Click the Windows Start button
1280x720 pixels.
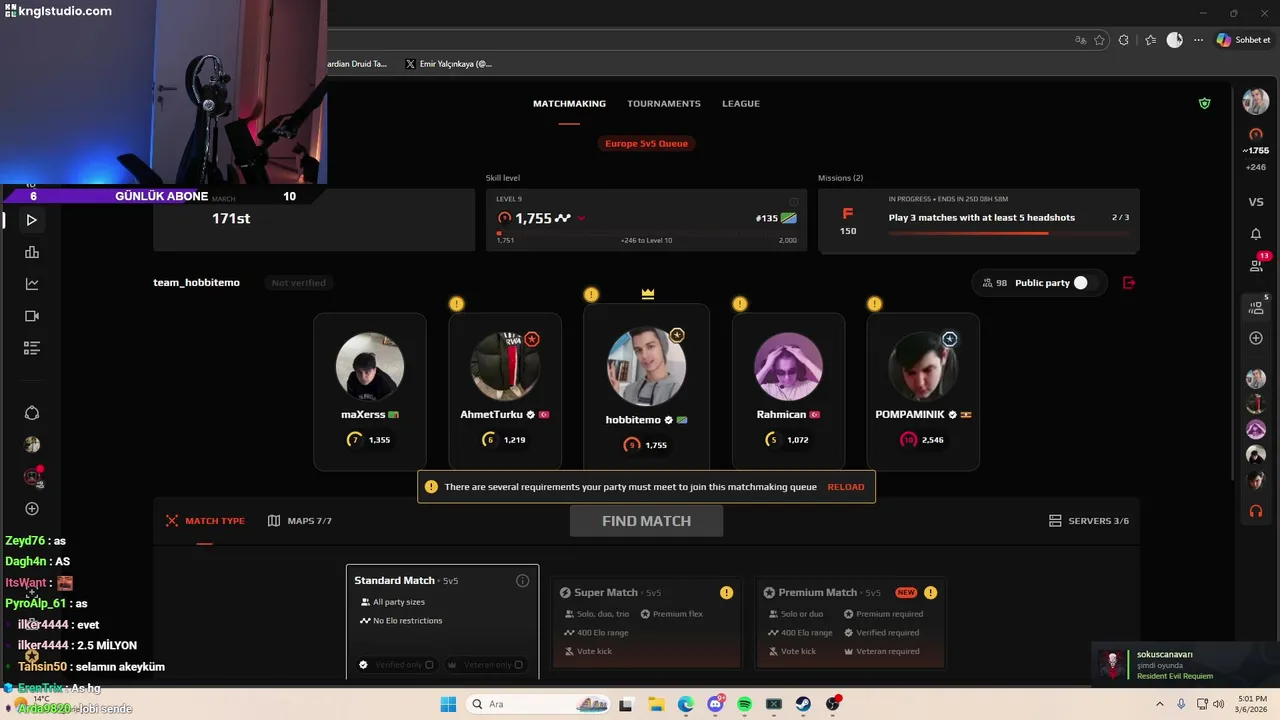pyautogui.click(x=447, y=704)
